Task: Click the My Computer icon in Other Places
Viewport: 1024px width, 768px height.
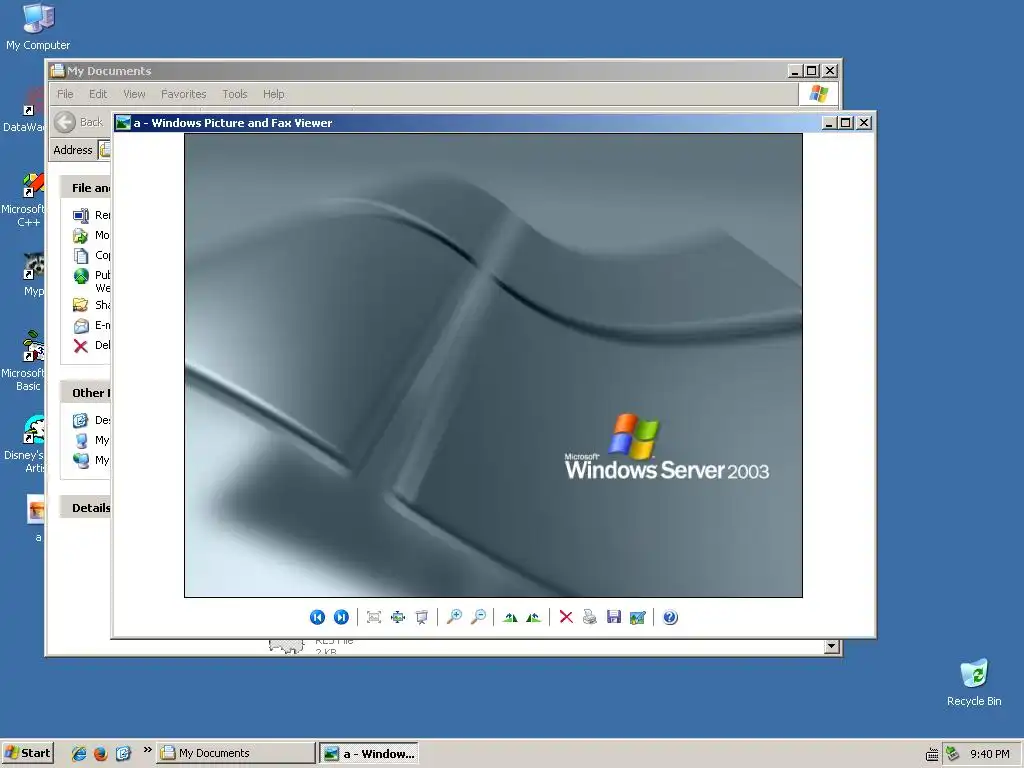Action: click(81, 440)
